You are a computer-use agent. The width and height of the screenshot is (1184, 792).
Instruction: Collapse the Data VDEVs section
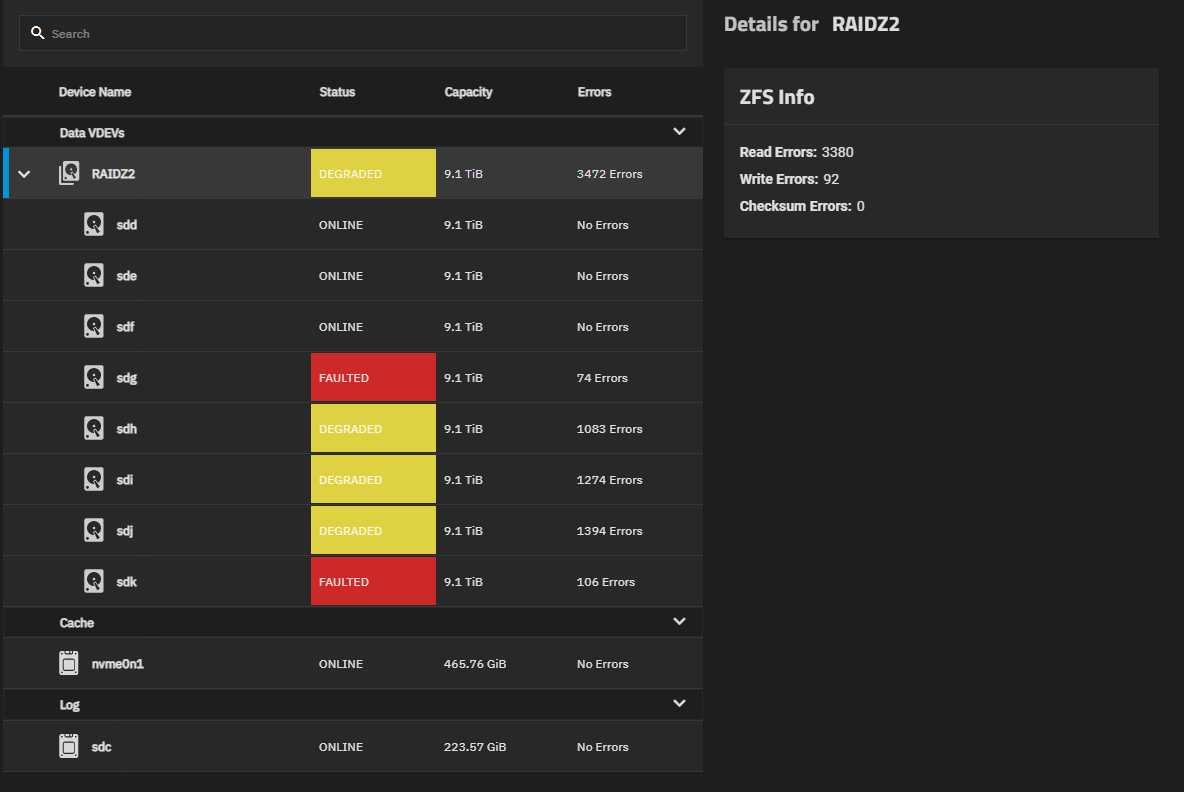point(680,131)
